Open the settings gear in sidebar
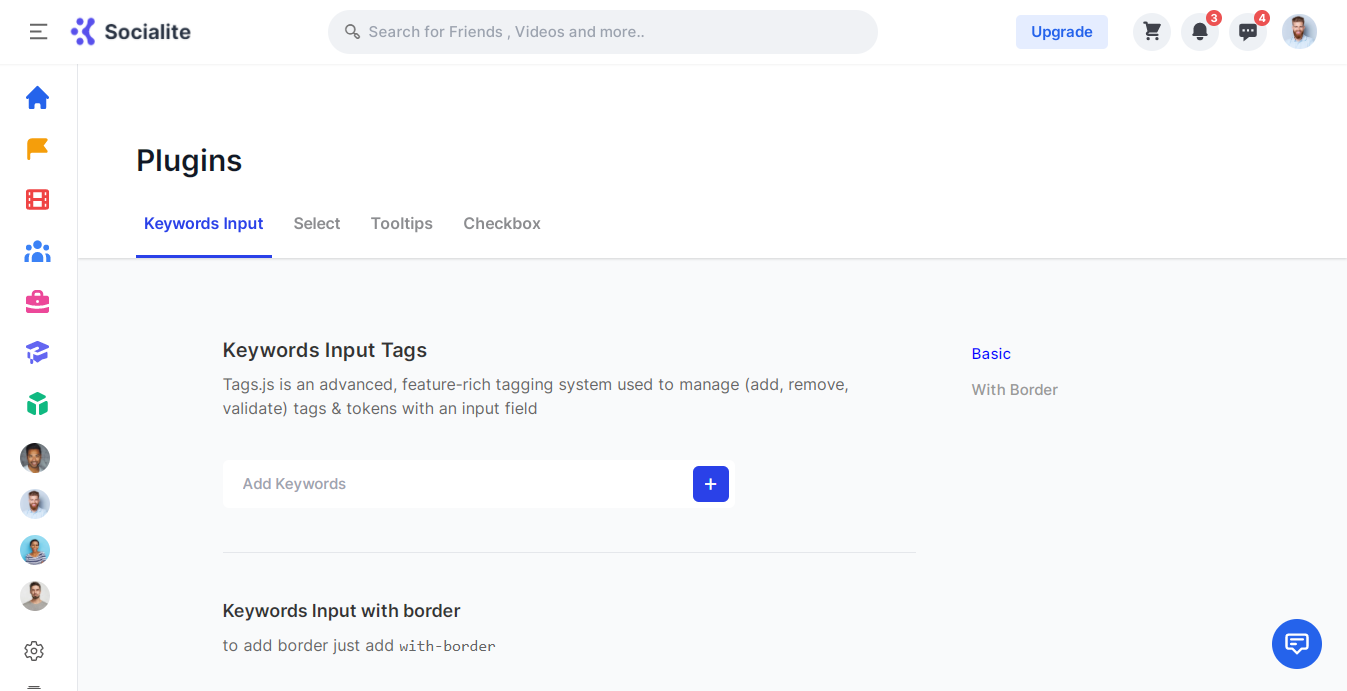Image resolution: width=1347 pixels, height=691 pixels. coord(34,651)
